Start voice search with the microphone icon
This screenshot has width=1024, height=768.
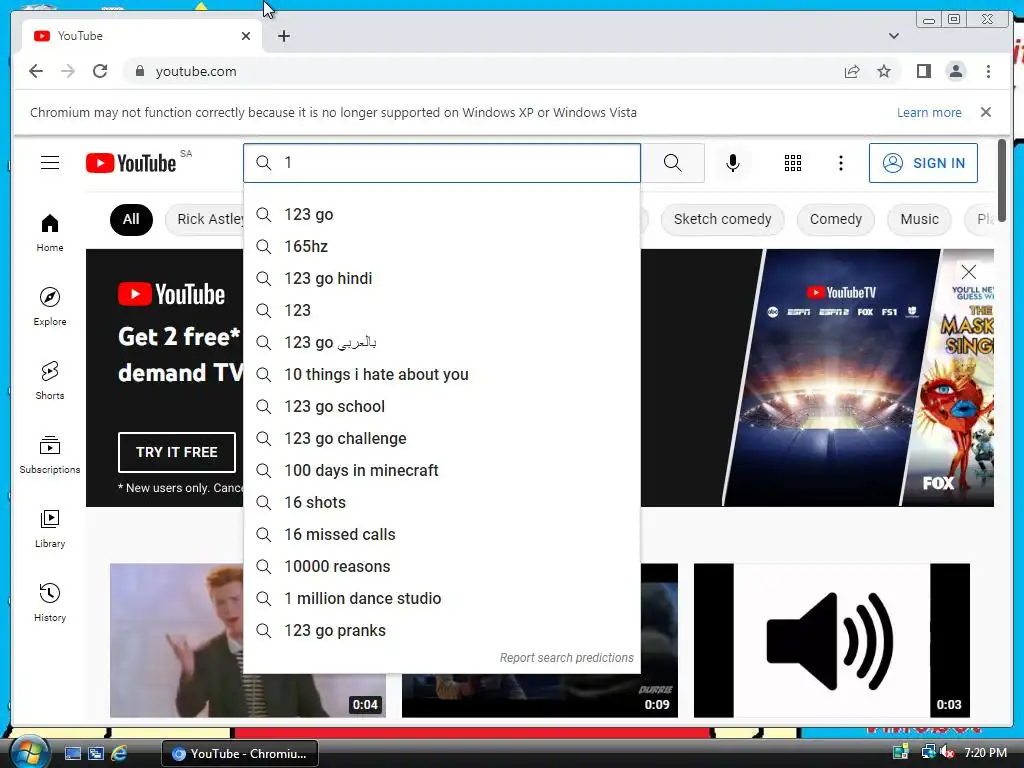point(733,163)
